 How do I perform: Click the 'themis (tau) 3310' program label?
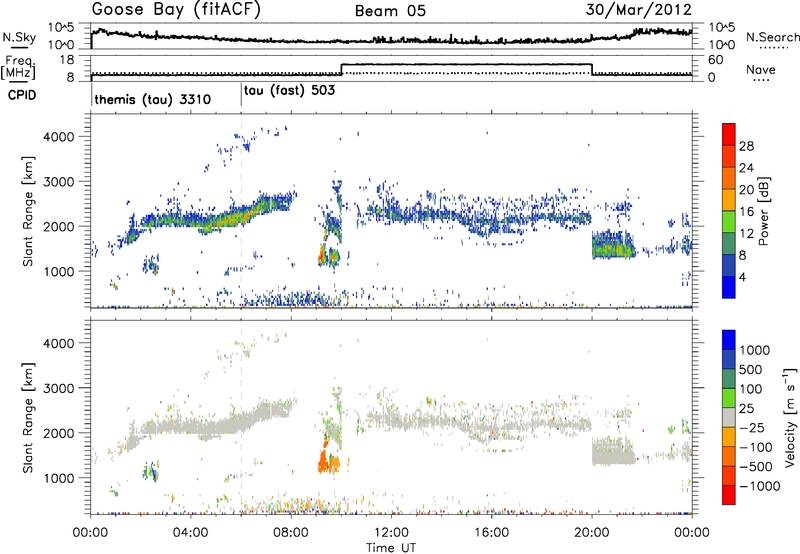pyautogui.click(x=153, y=99)
